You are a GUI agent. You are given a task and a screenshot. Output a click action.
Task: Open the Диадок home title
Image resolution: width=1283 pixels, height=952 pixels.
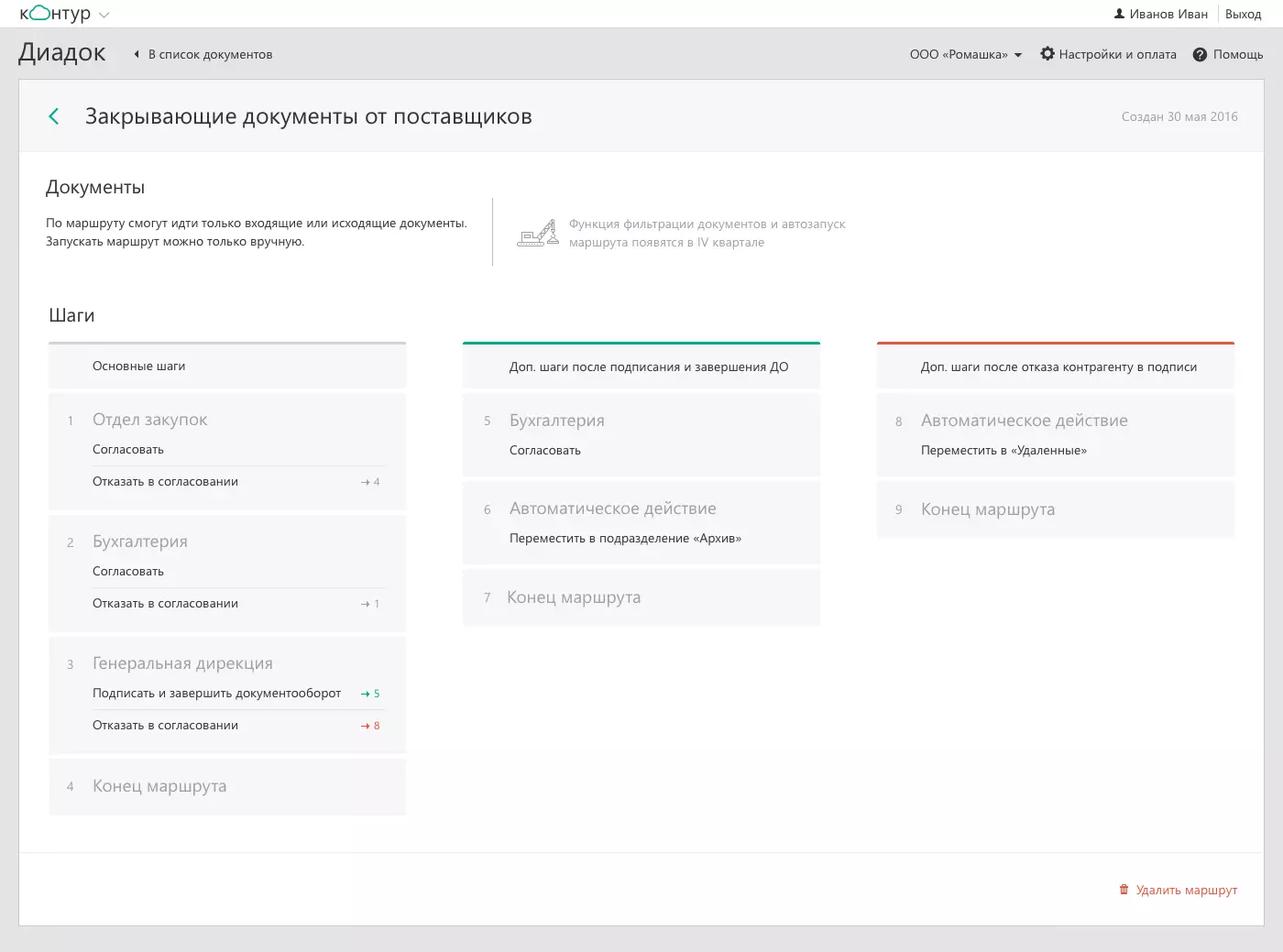62,53
